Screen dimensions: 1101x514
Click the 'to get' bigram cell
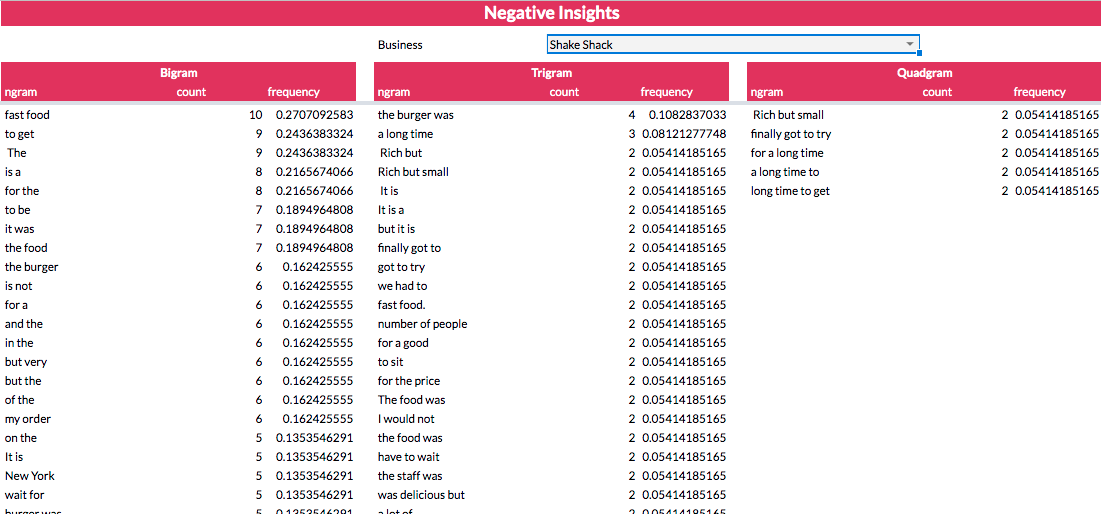20,134
